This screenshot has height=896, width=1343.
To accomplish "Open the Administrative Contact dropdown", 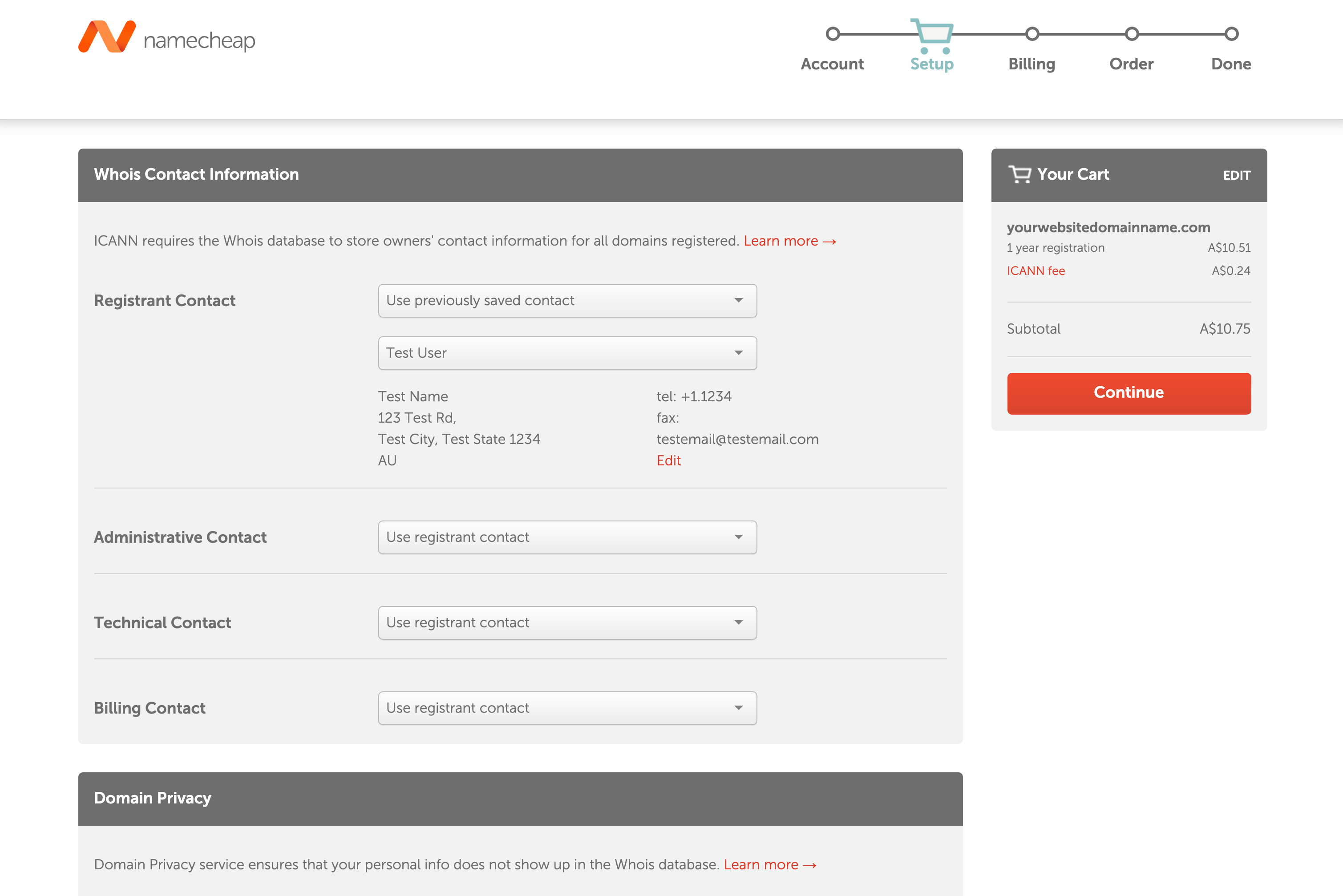I will point(567,537).
